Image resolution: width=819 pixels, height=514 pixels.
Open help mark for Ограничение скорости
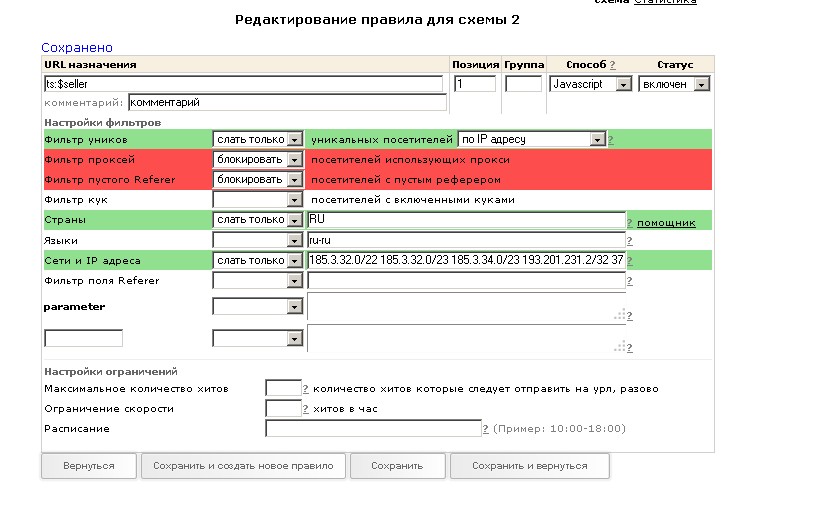(x=306, y=409)
